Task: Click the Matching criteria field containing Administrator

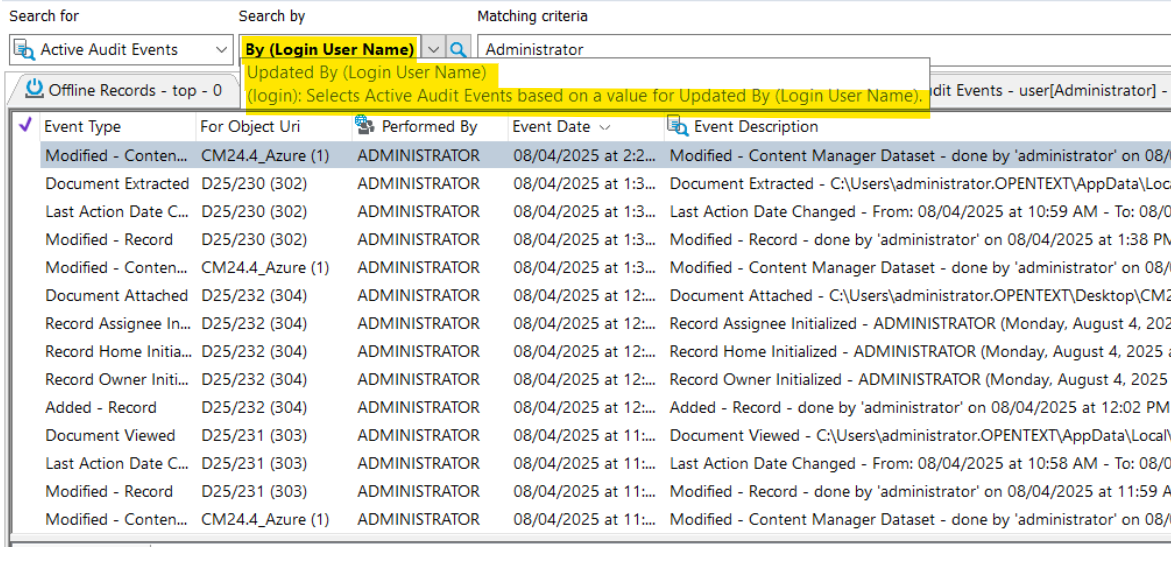Action: coord(826,50)
